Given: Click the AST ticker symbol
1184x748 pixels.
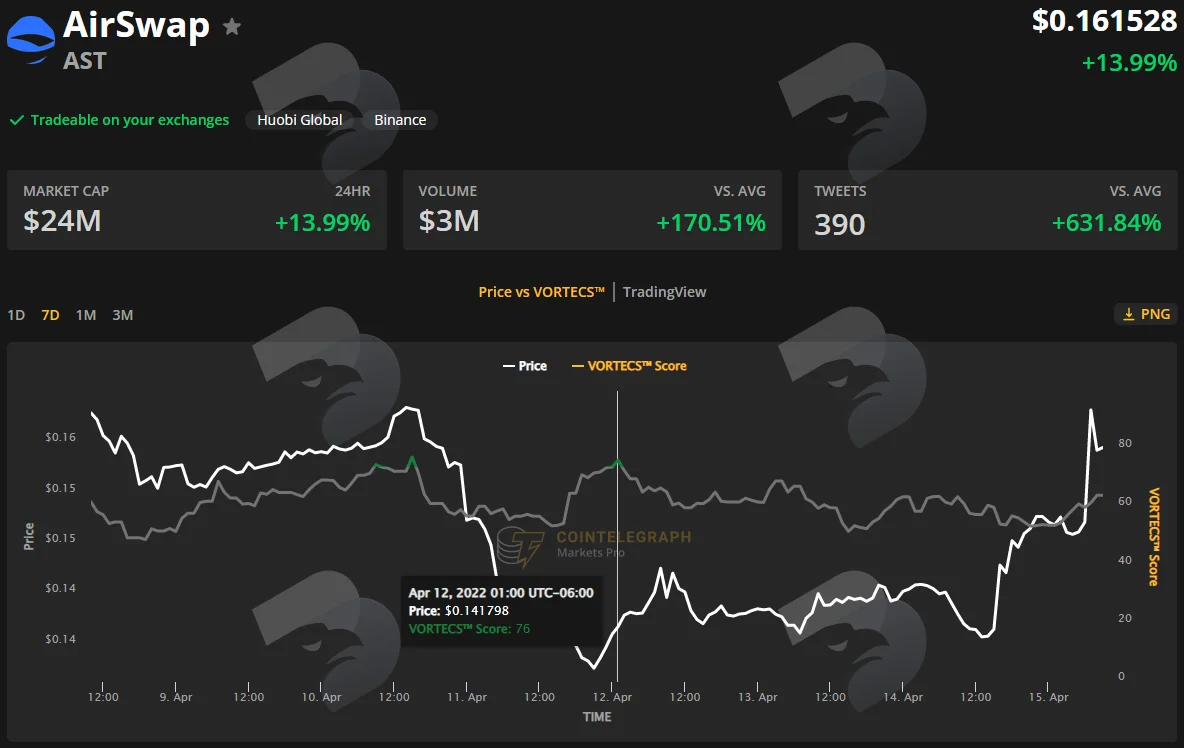Looking at the screenshot, I should (x=85, y=61).
